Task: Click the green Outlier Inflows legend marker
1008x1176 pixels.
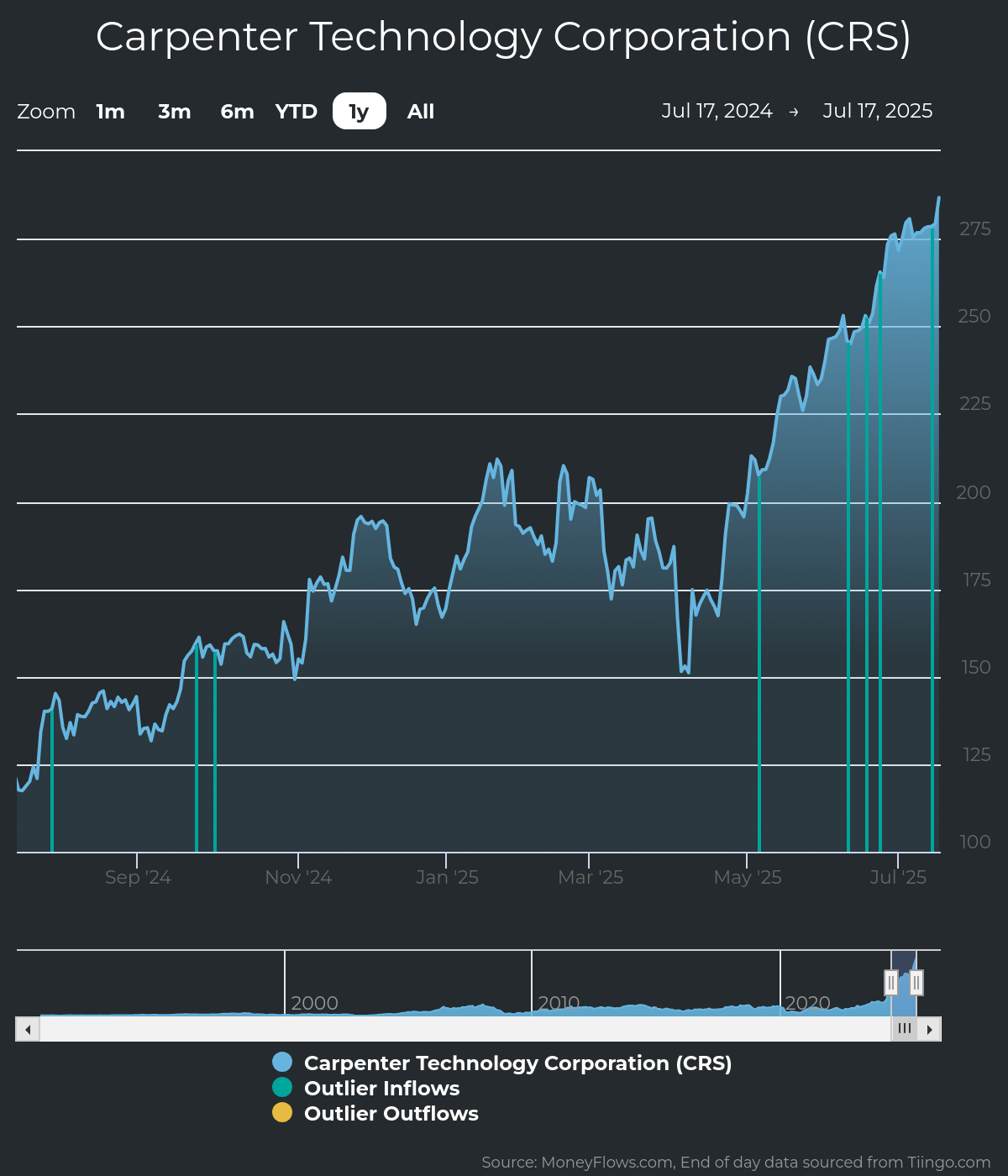Action: (x=282, y=1088)
